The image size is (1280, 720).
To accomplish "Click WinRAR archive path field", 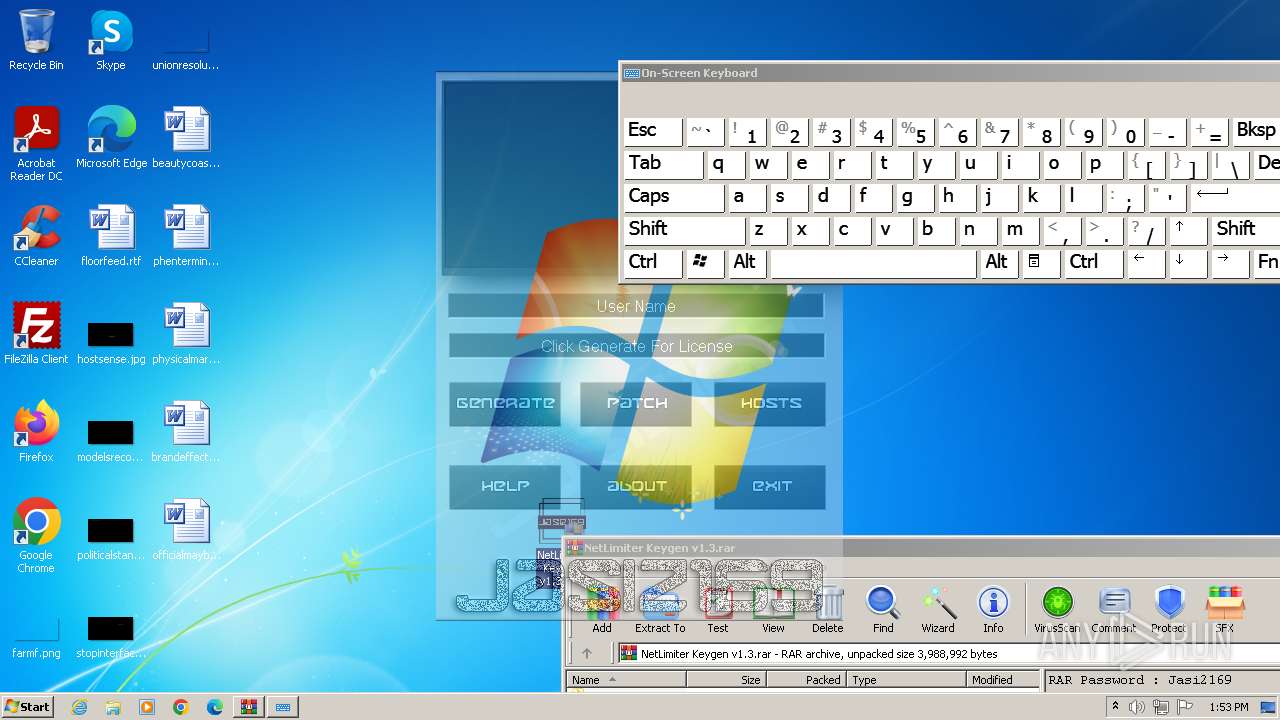I will point(947,654).
